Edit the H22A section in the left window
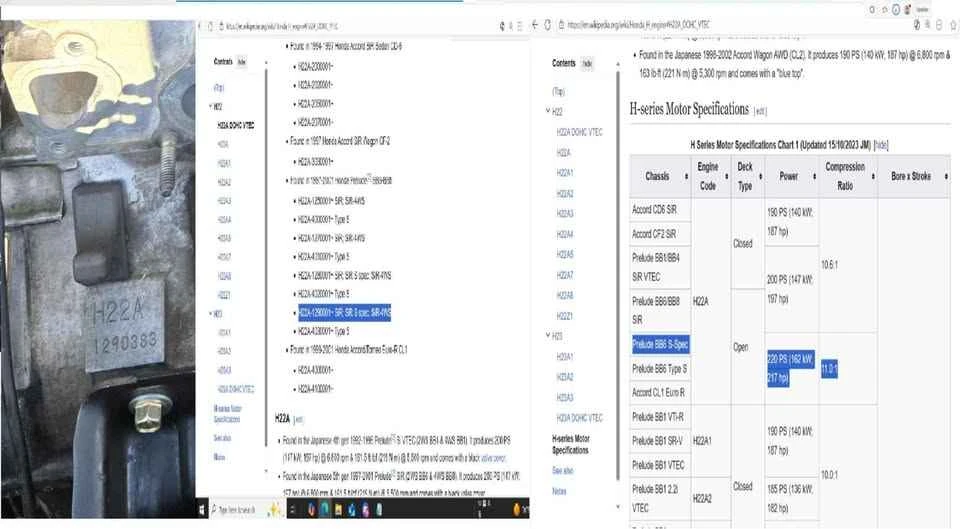 tap(298, 419)
